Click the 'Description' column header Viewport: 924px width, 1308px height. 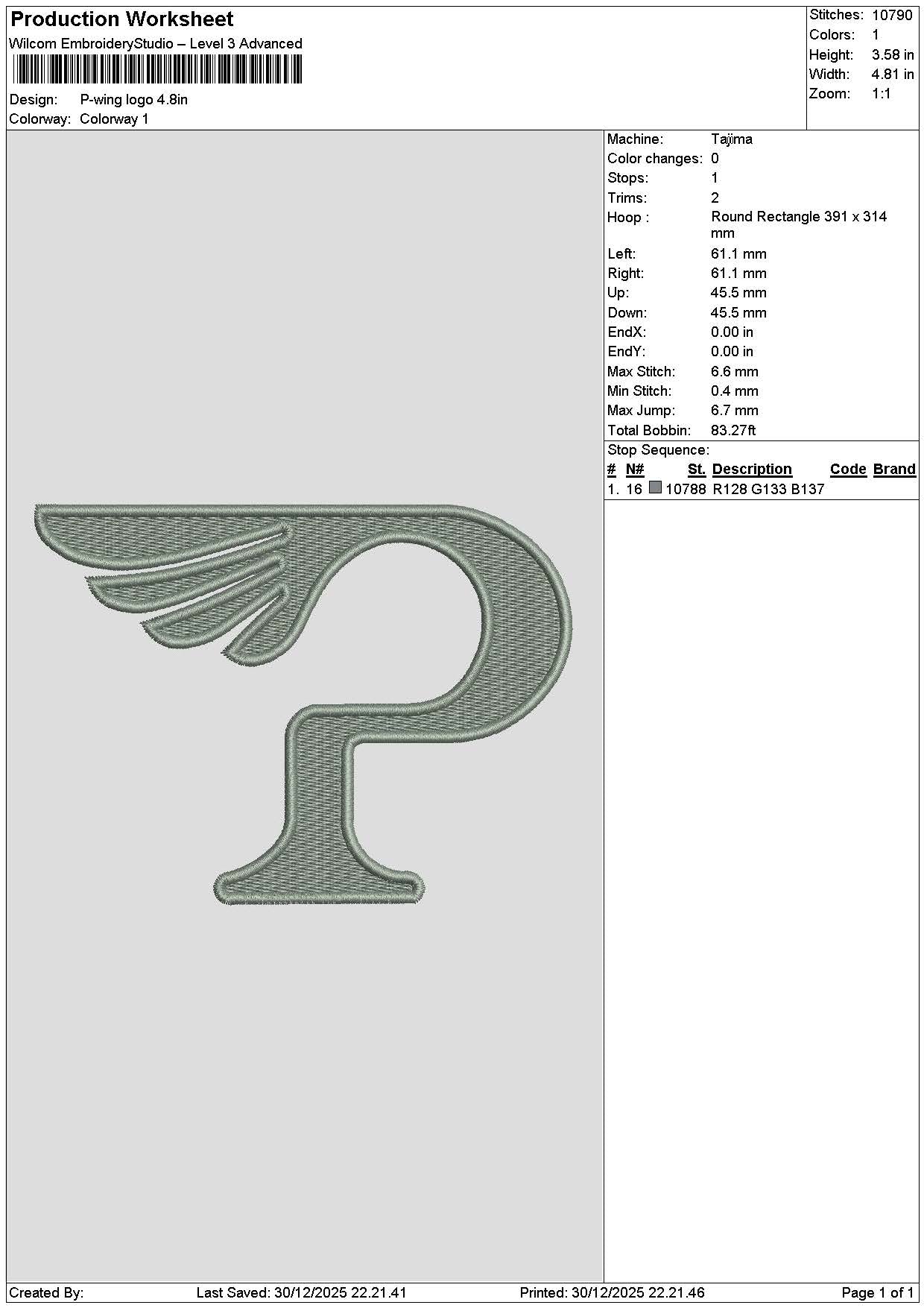pyautogui.click(x=752, y=470)
